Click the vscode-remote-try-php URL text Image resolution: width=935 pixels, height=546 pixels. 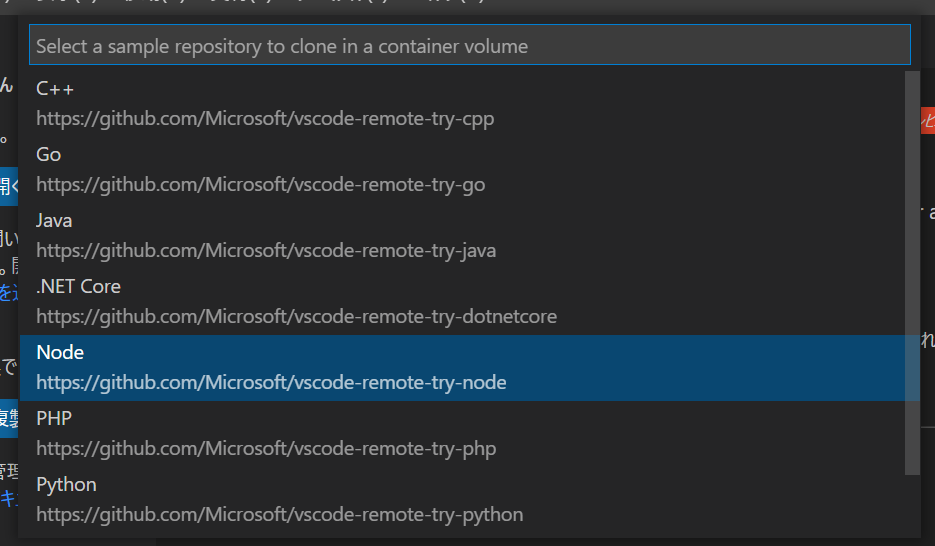[266, 449]
